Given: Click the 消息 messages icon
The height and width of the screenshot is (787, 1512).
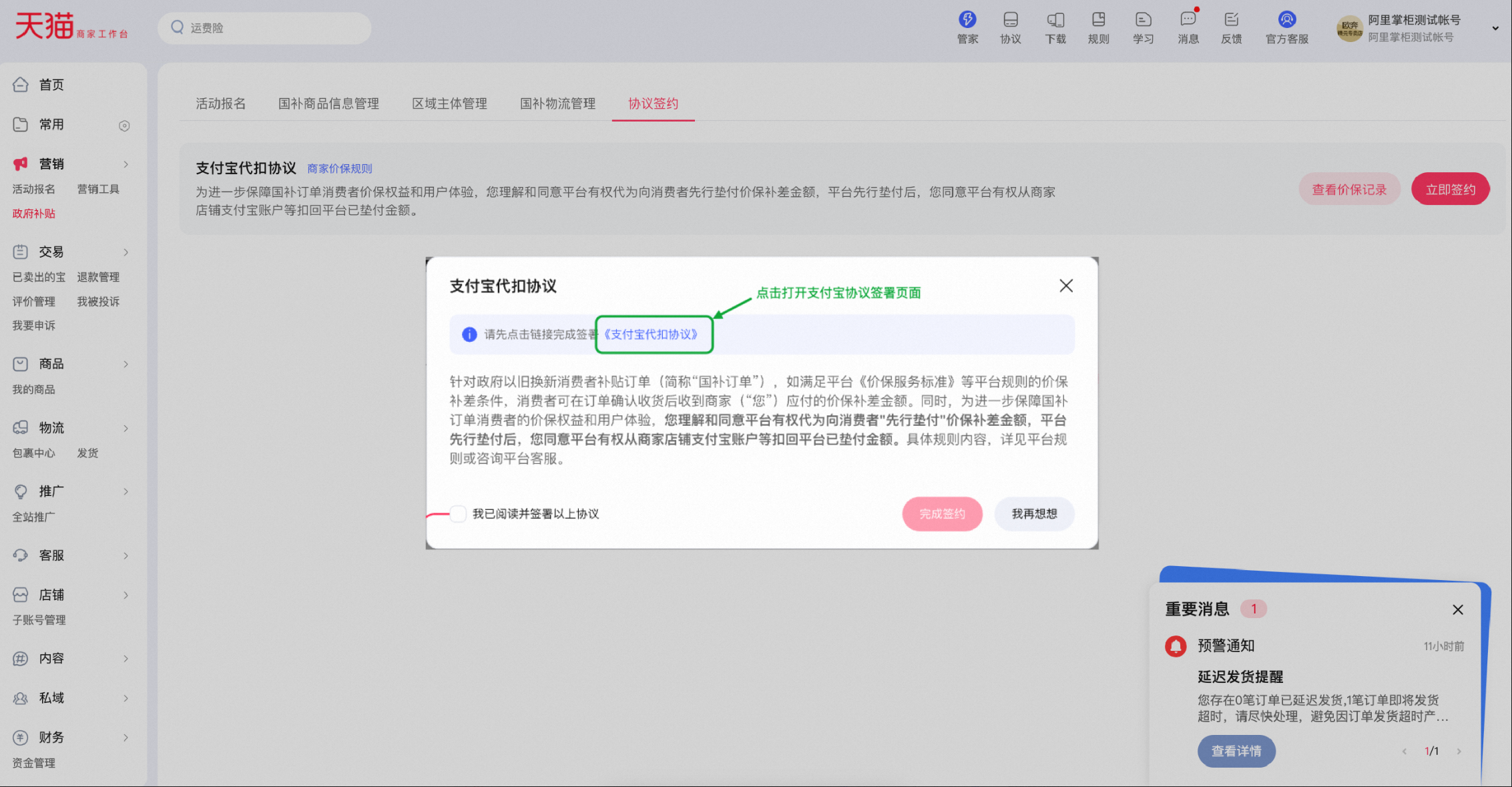Looking at the screenshot, I should (1188, 20).
